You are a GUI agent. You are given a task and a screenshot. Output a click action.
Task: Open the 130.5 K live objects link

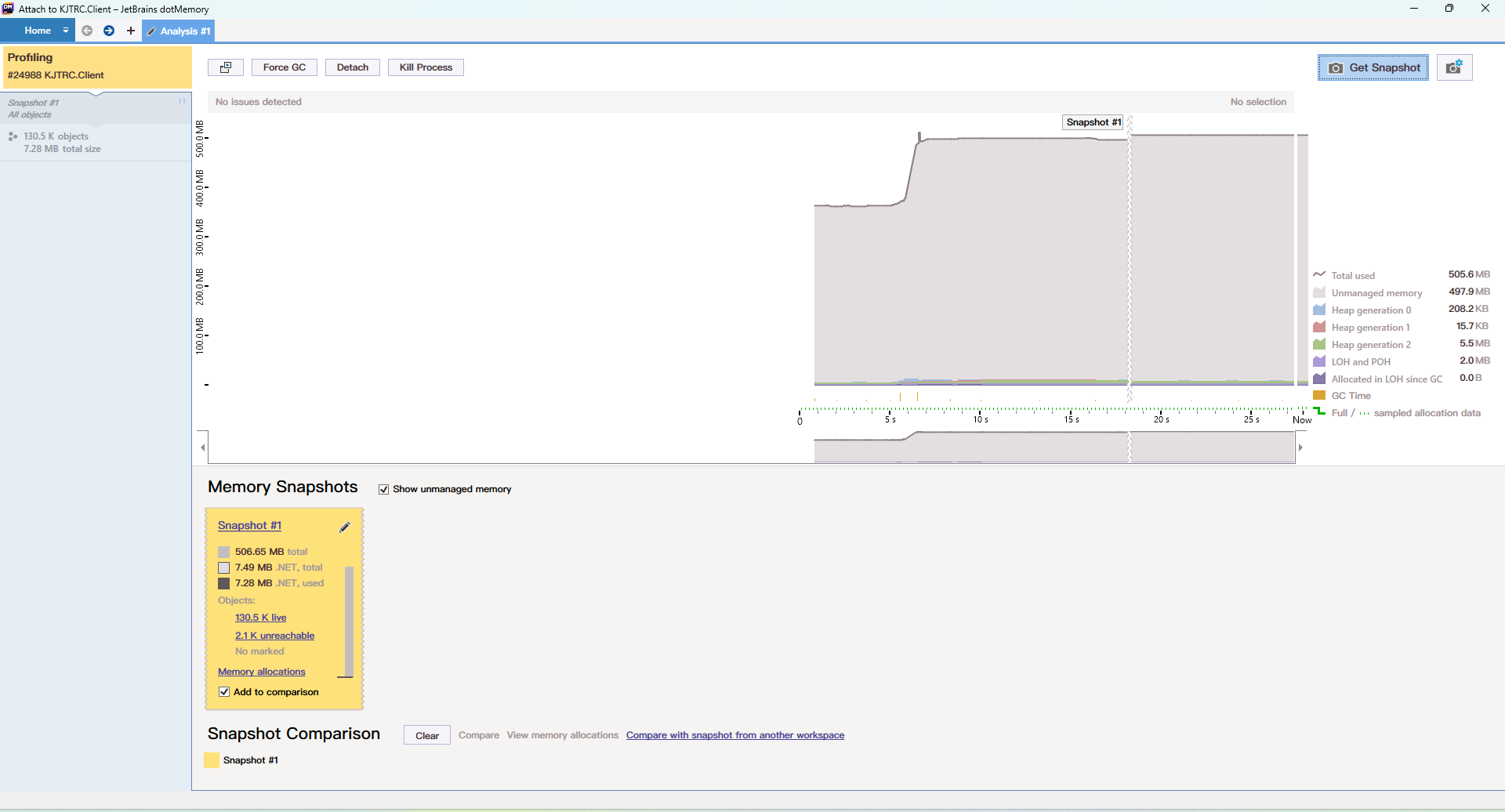(260, 618)
